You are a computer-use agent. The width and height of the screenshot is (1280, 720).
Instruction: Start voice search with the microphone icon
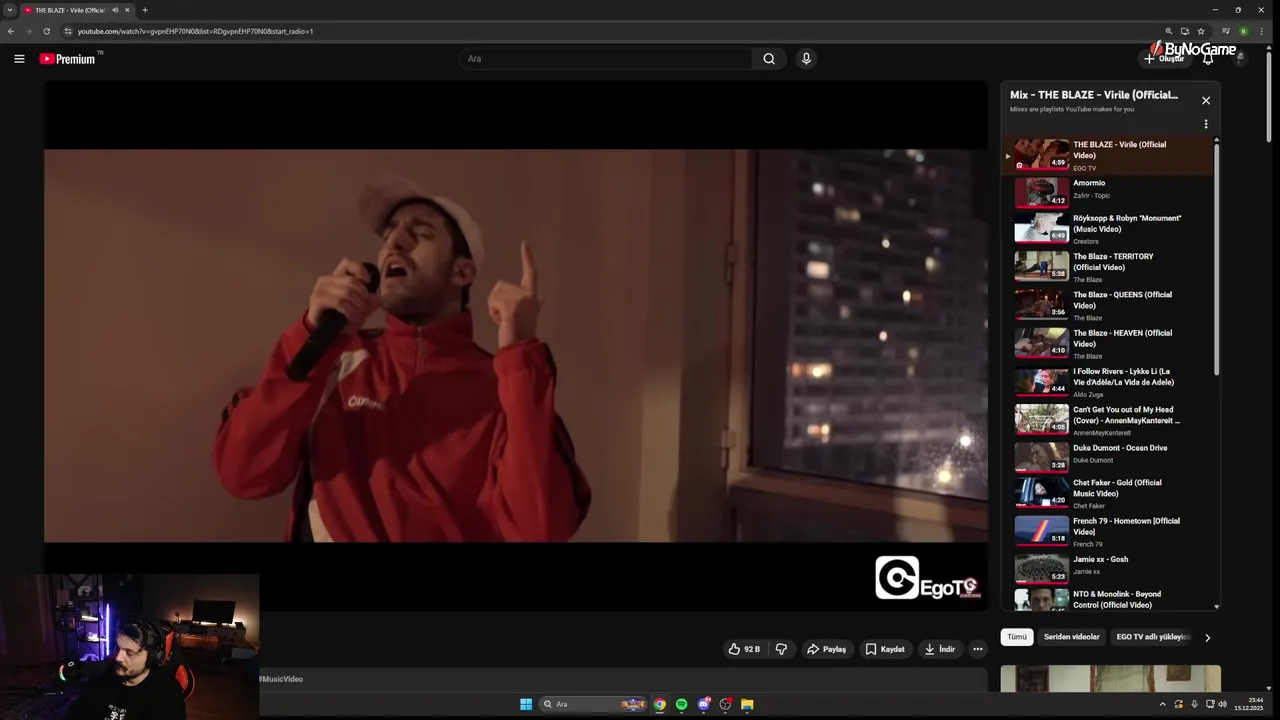point(806,59)
